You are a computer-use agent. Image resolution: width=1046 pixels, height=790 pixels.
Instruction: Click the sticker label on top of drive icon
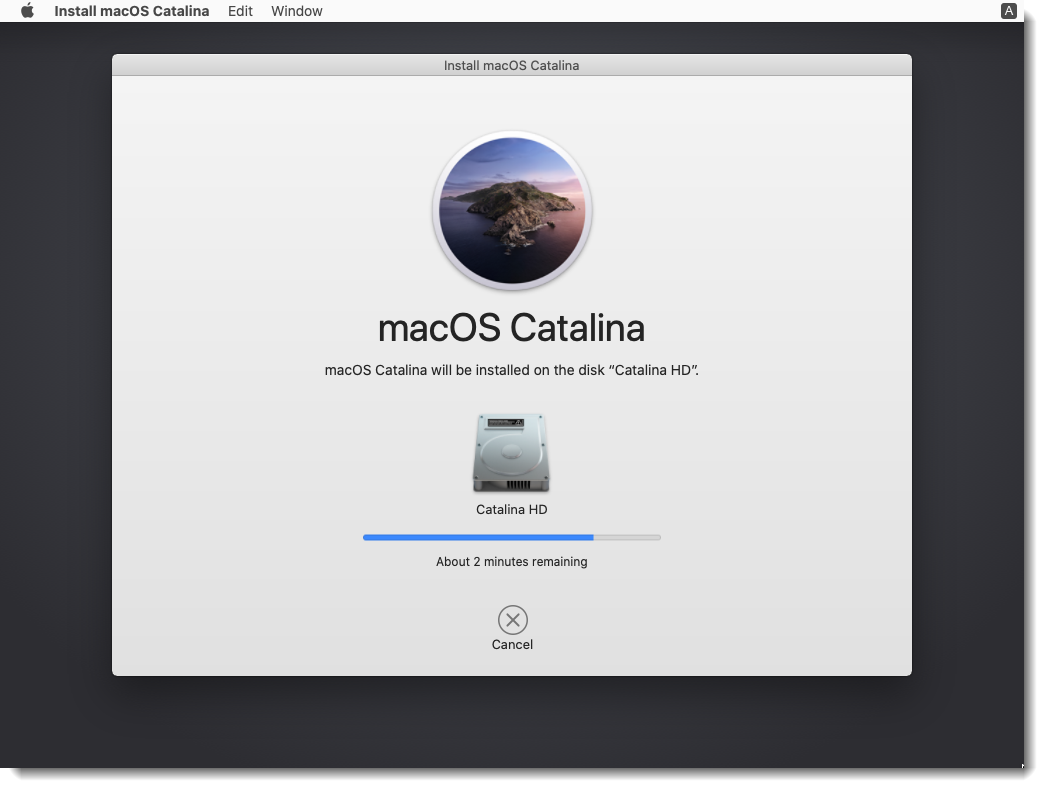click(504, 424)
